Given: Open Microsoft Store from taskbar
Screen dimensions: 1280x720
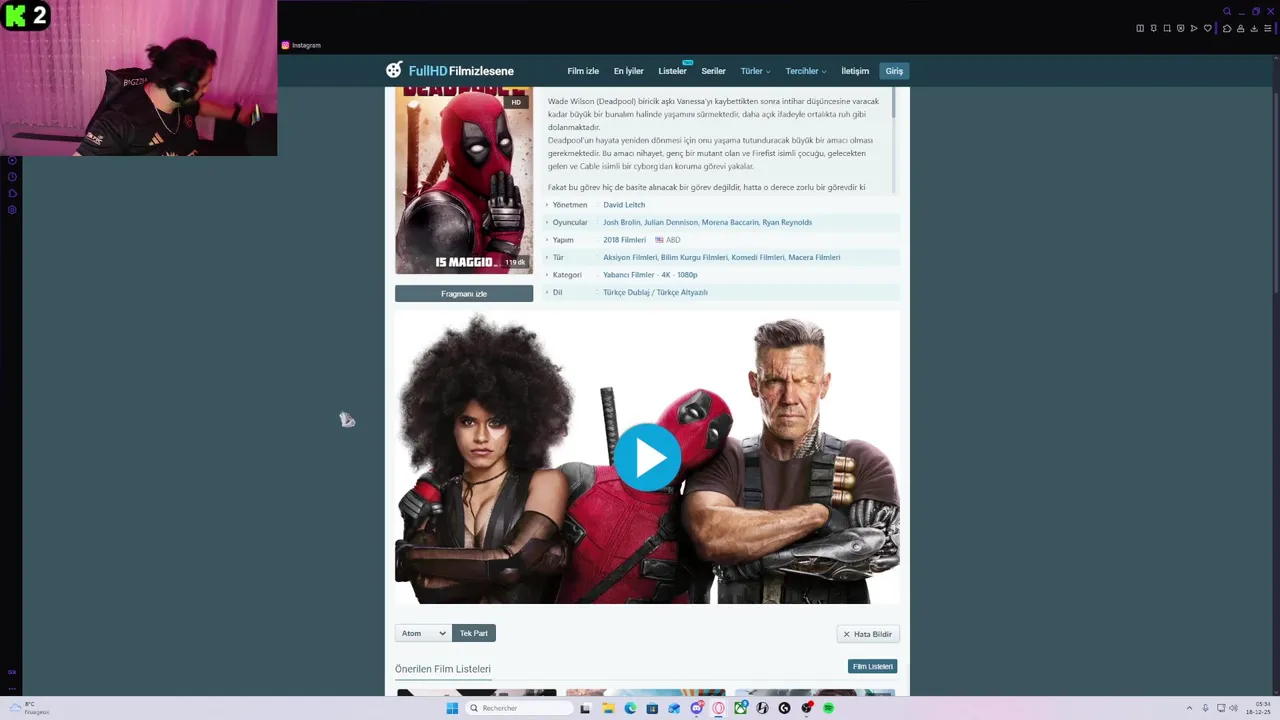Looking at the screenshot, I should tap(652, 708).
